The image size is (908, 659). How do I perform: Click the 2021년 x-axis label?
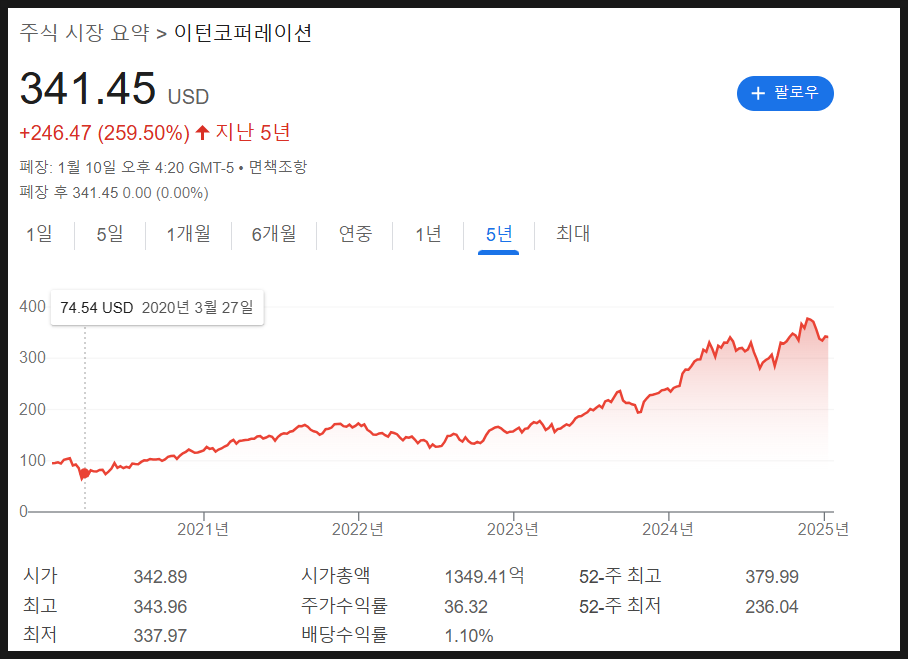tap(203, 529)
